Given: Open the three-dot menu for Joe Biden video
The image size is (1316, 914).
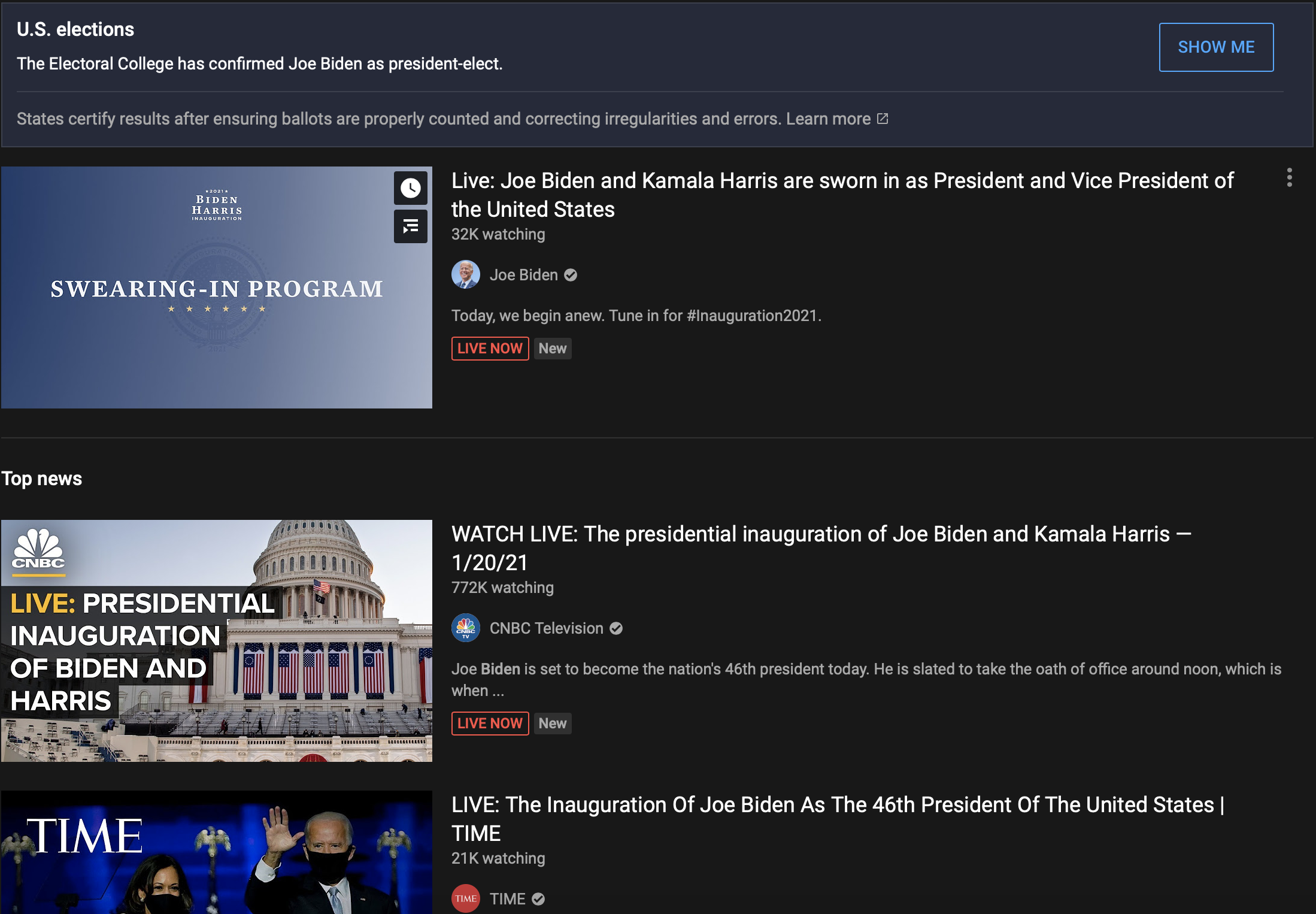Looking at the screenshot, I should point(1290,177).
